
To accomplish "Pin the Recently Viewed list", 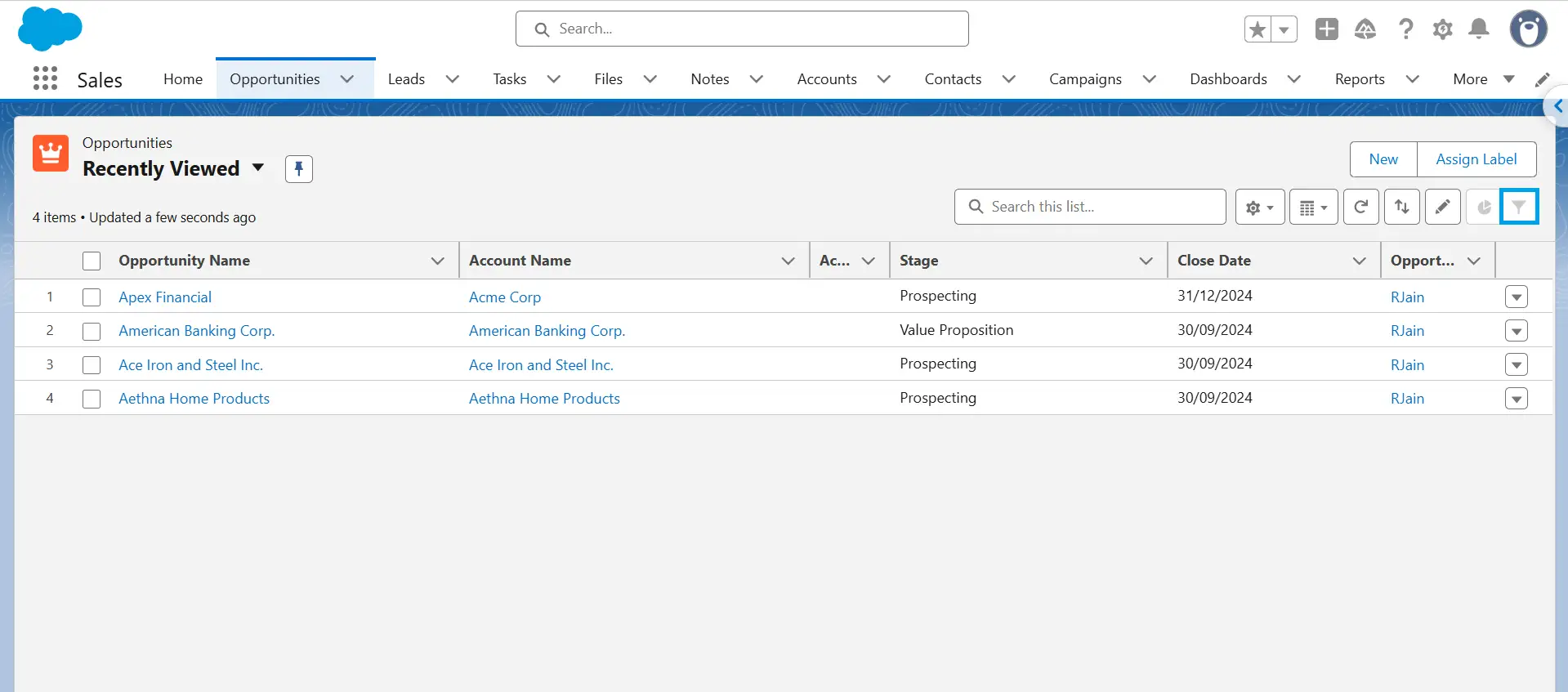I will pyautogui.click(x=299, y=169).
